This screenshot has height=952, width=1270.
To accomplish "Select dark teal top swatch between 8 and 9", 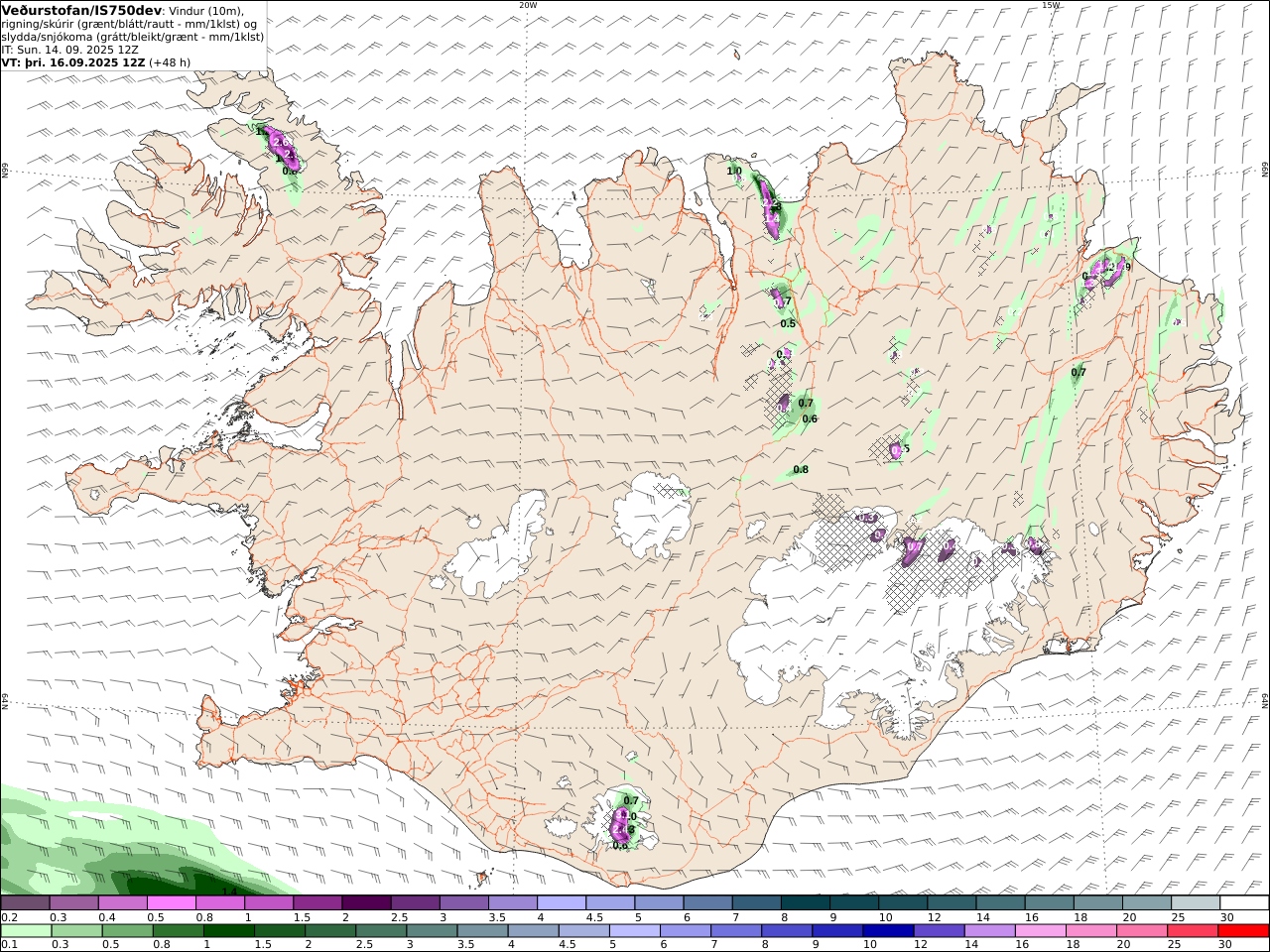I will pos(805,903).
